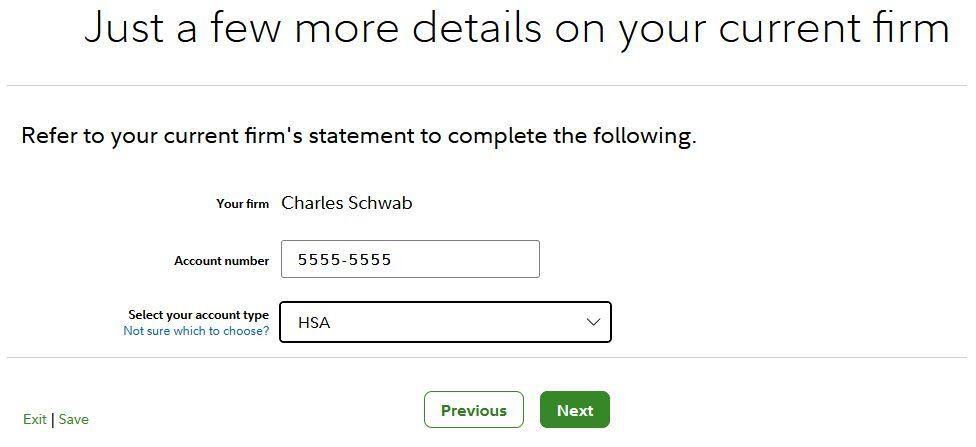Open the Select your account type dropdown

point(445,322)
